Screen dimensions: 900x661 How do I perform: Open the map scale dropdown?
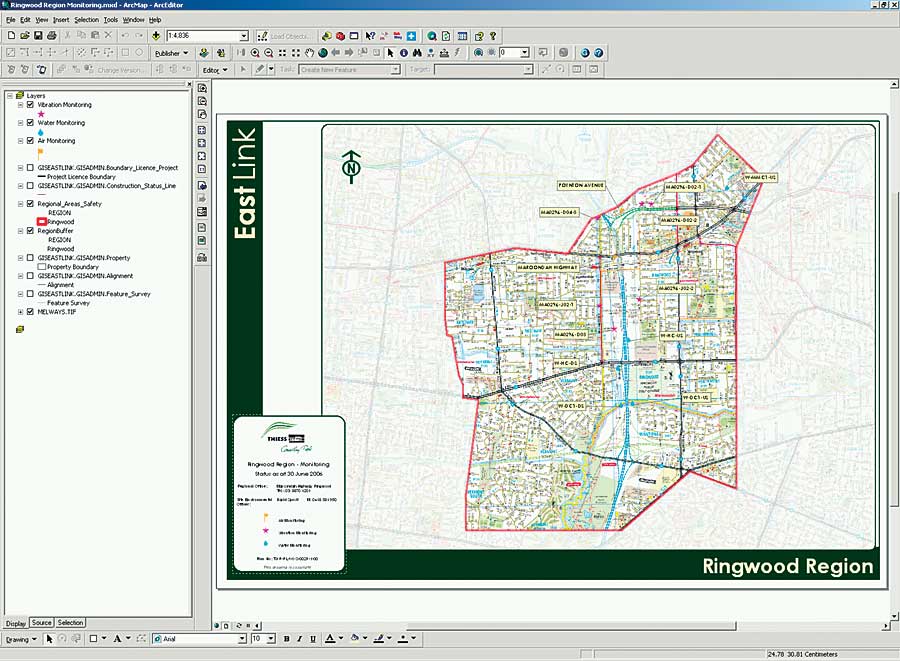click(x=243, y=36)
